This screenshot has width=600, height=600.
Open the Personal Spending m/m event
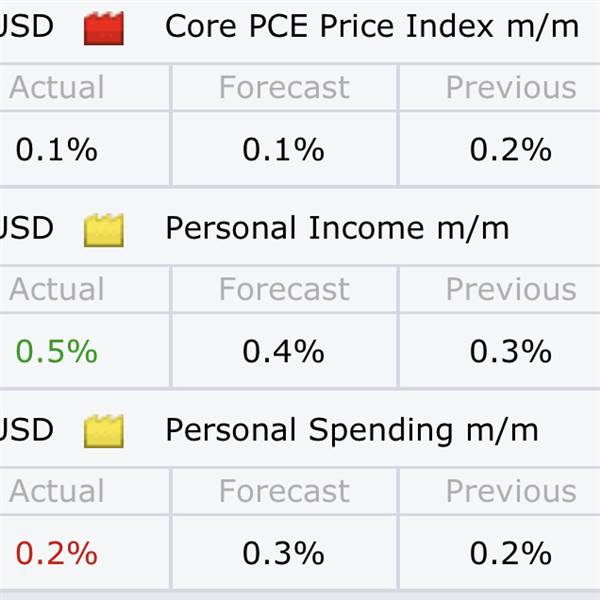coord(352,430)
